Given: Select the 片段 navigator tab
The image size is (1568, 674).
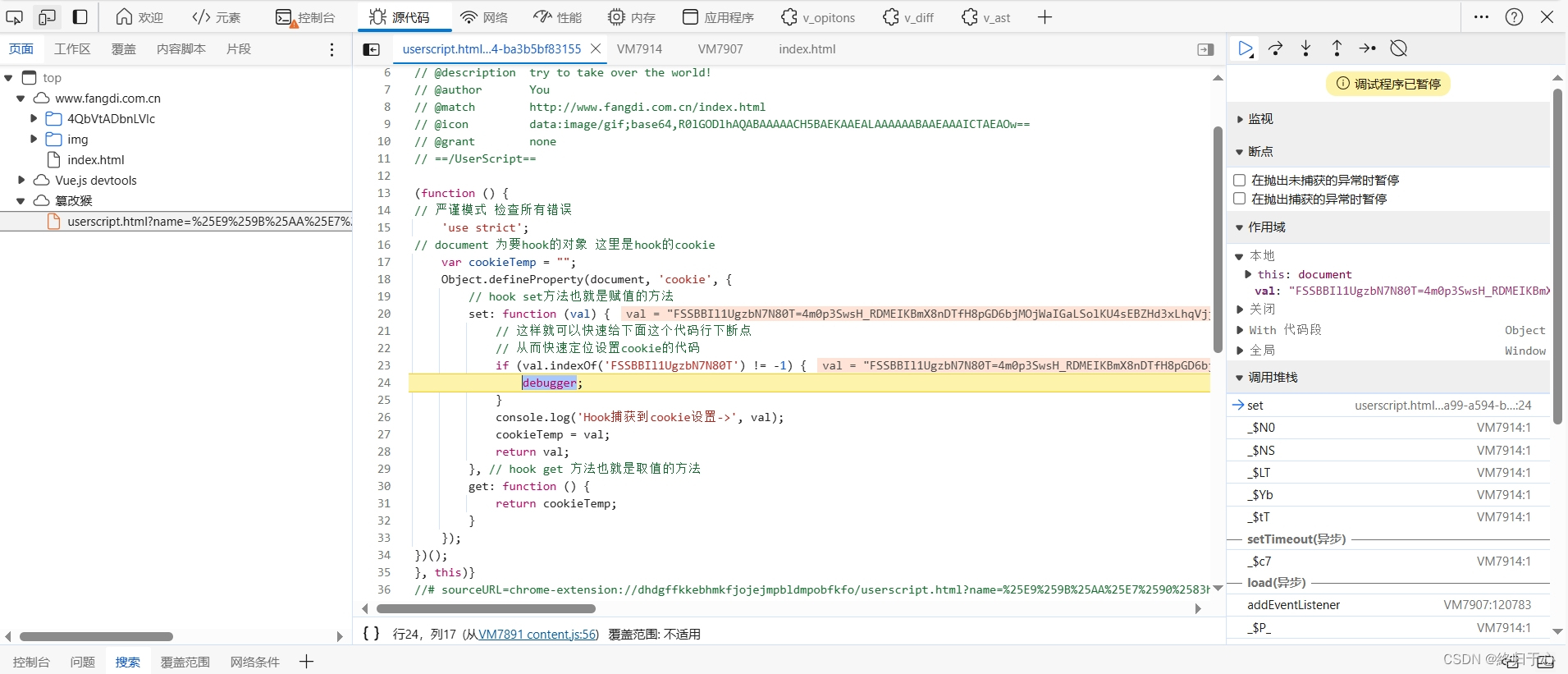Looking at the screenshot, I should click(x=239, y=49).
